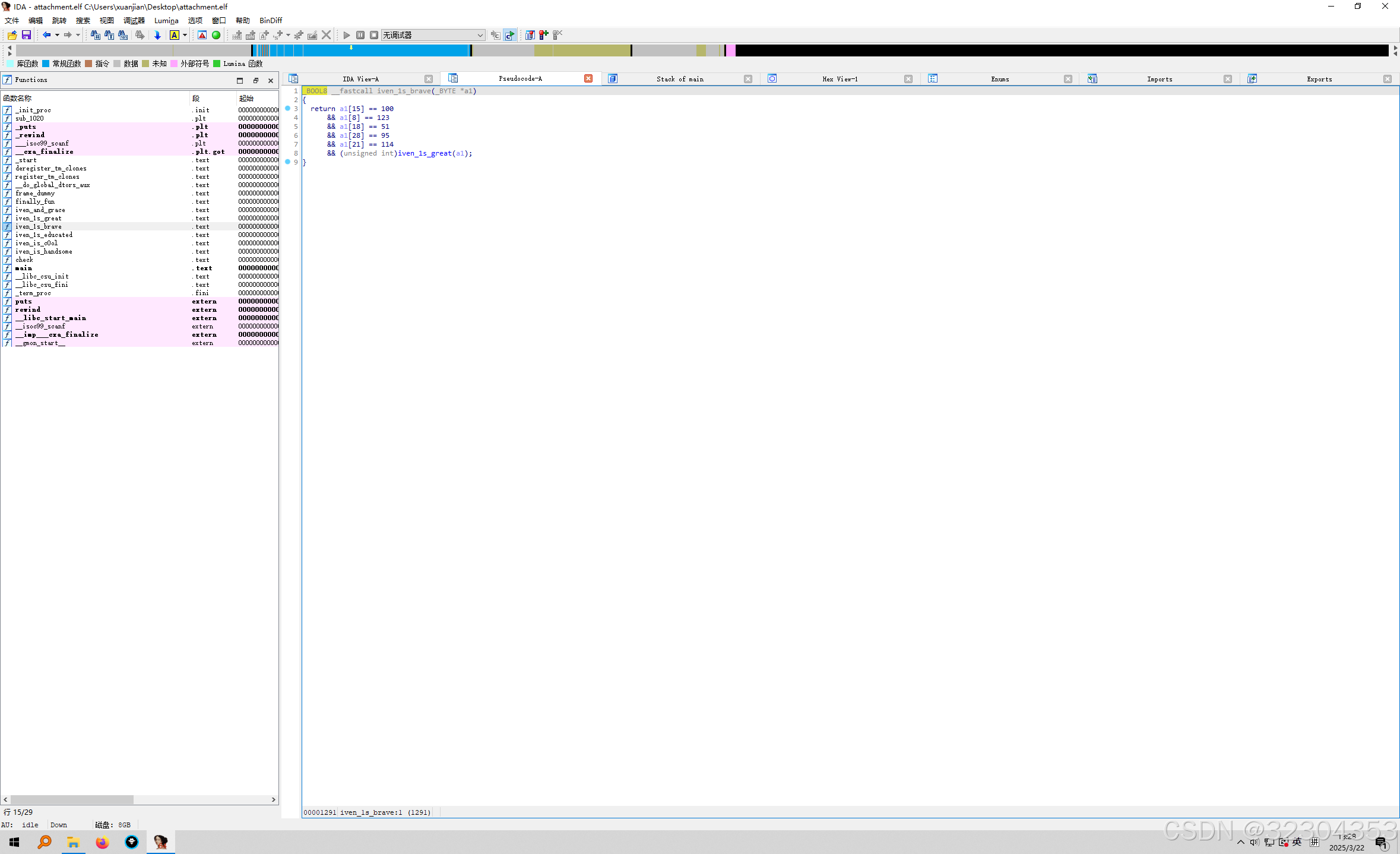
Task: Click the Save database icon
Action: click(x=26, y=35)
